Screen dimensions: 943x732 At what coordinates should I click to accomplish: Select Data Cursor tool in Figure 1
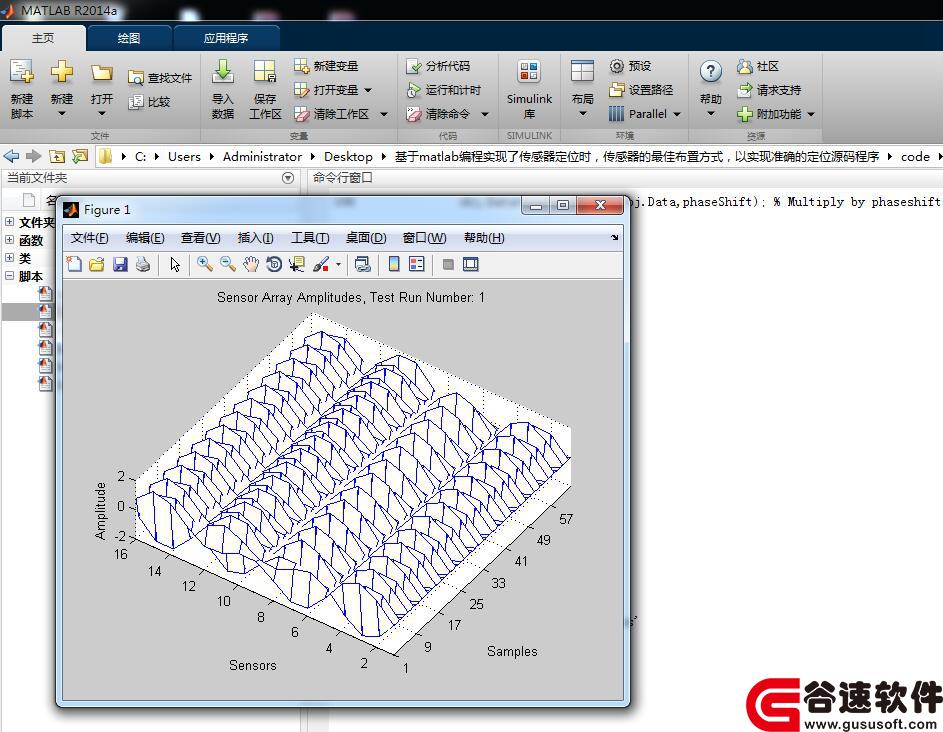[296, 264]
